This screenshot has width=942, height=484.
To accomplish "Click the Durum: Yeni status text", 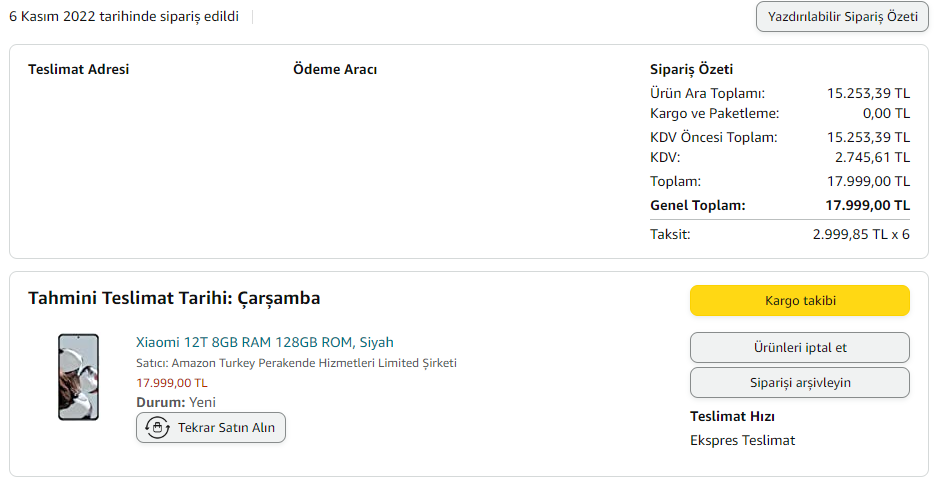I will click(176, 402).
